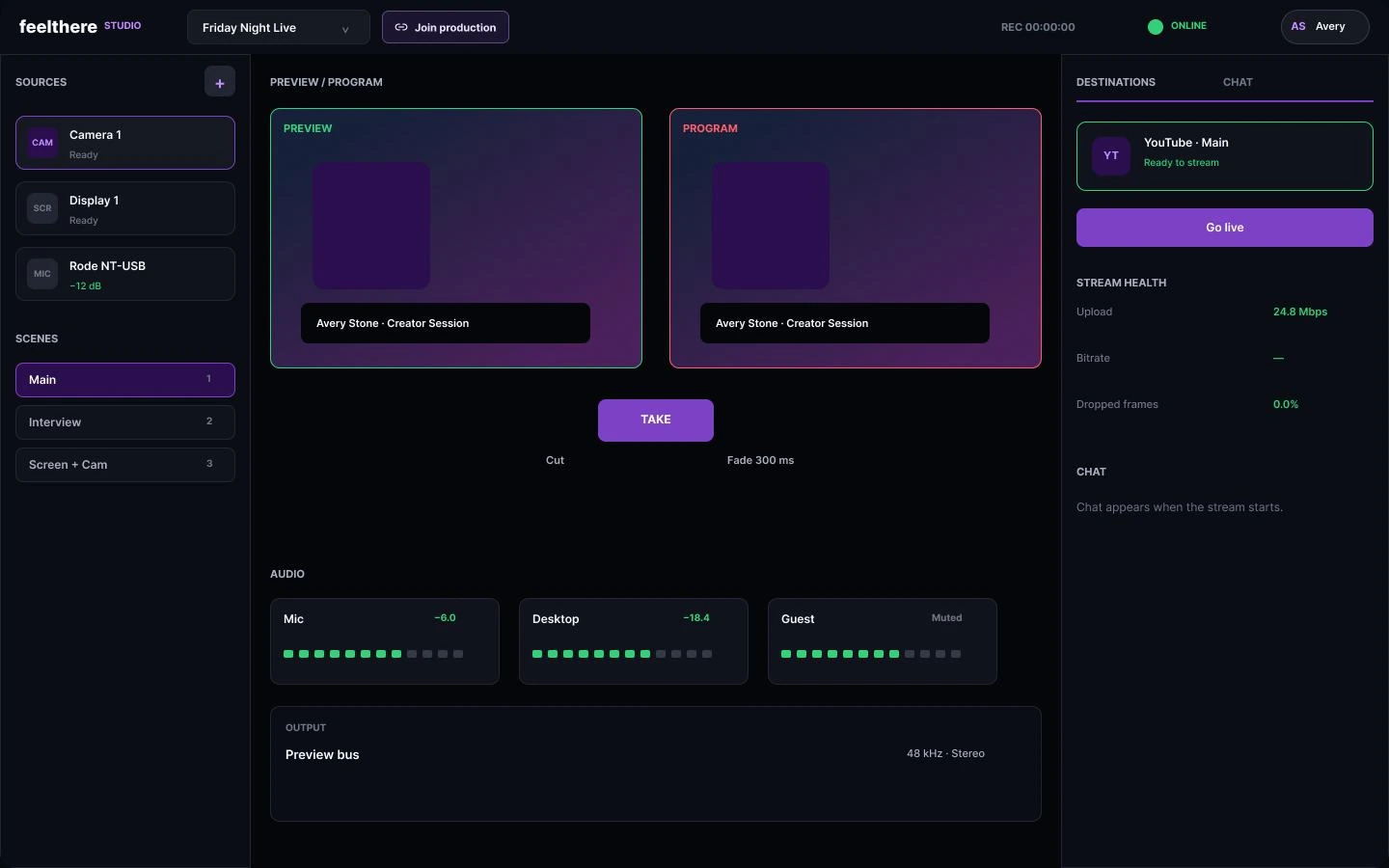Select the YouTube · Main destination card
This screenshot has width=1389, height=868.
click(1225, 156)
